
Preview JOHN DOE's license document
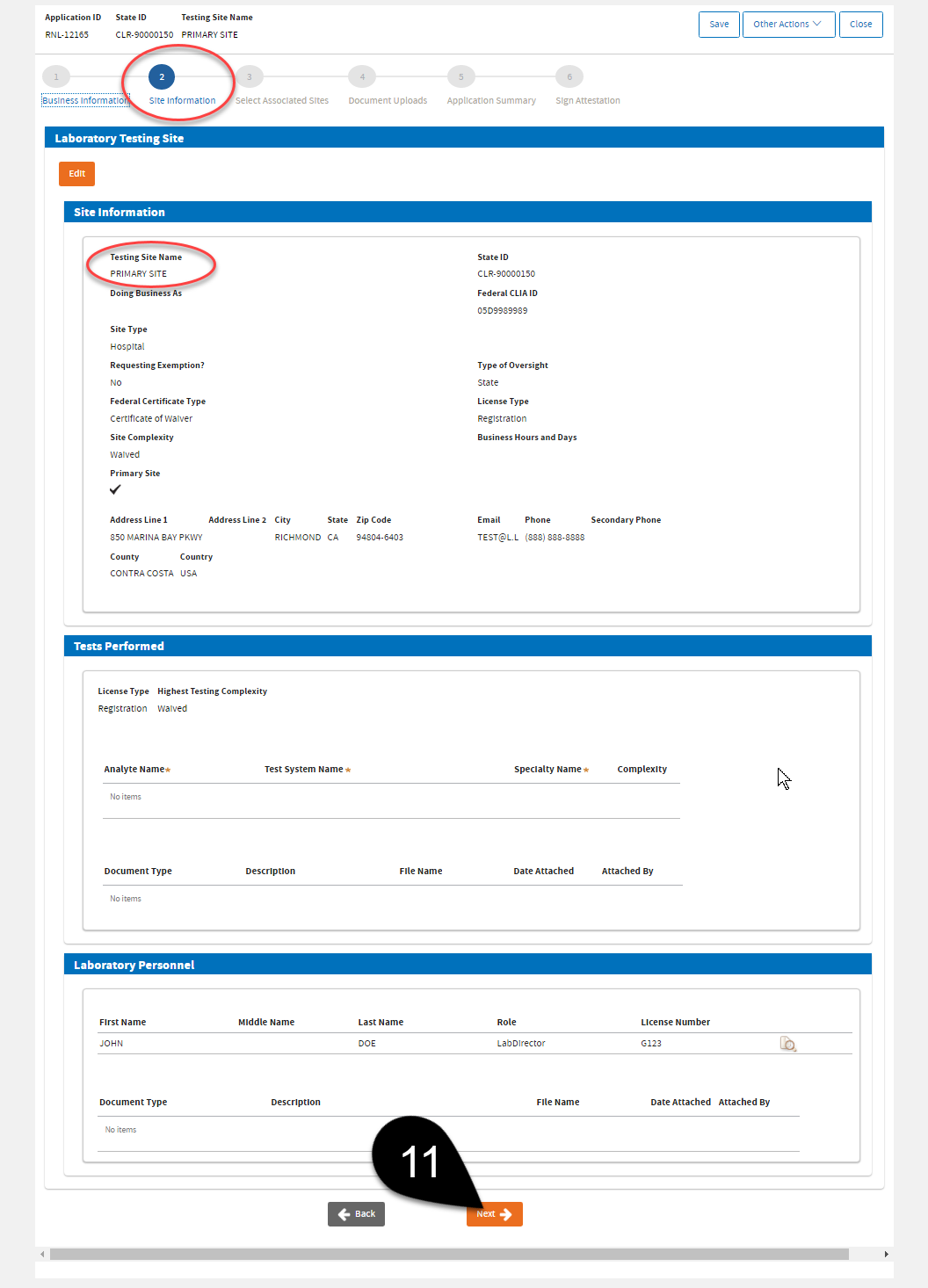tap(787, 1044)
